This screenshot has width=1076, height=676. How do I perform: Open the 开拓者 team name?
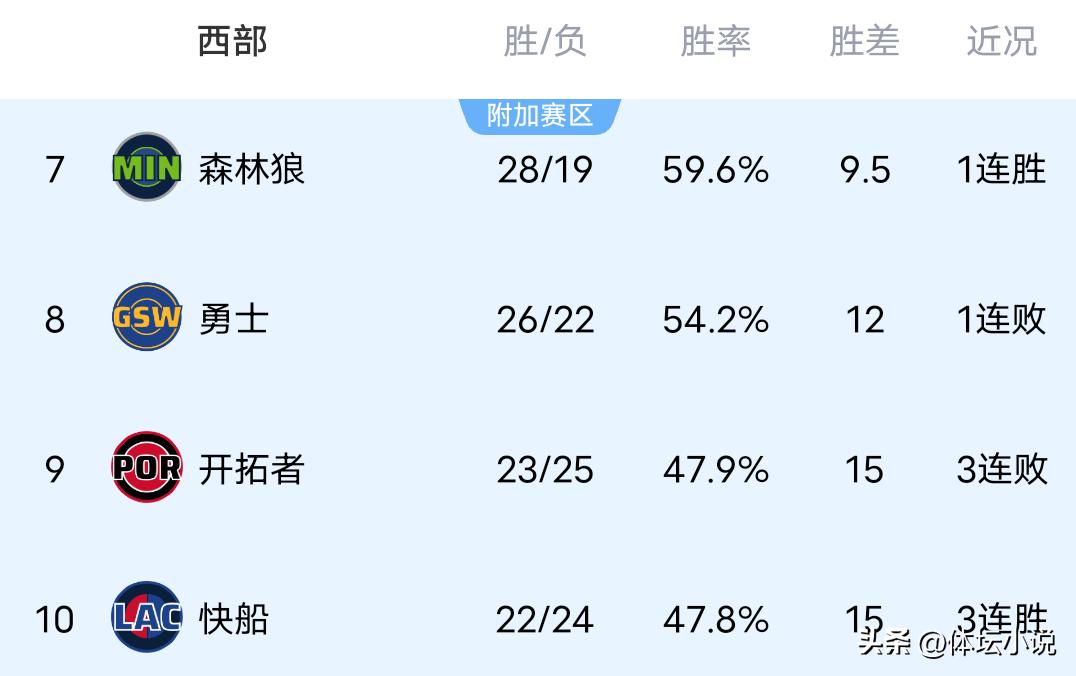pos(251,469)
